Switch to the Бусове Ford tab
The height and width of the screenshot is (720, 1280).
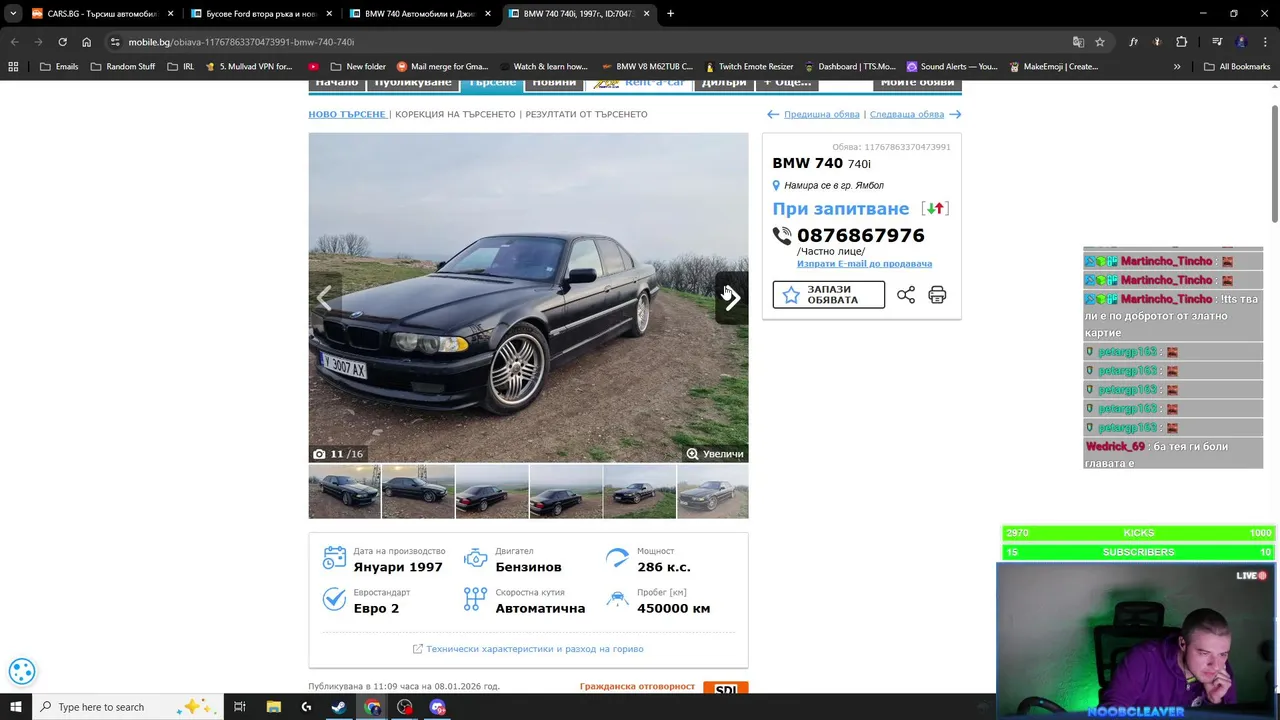[x=260, y=14]
